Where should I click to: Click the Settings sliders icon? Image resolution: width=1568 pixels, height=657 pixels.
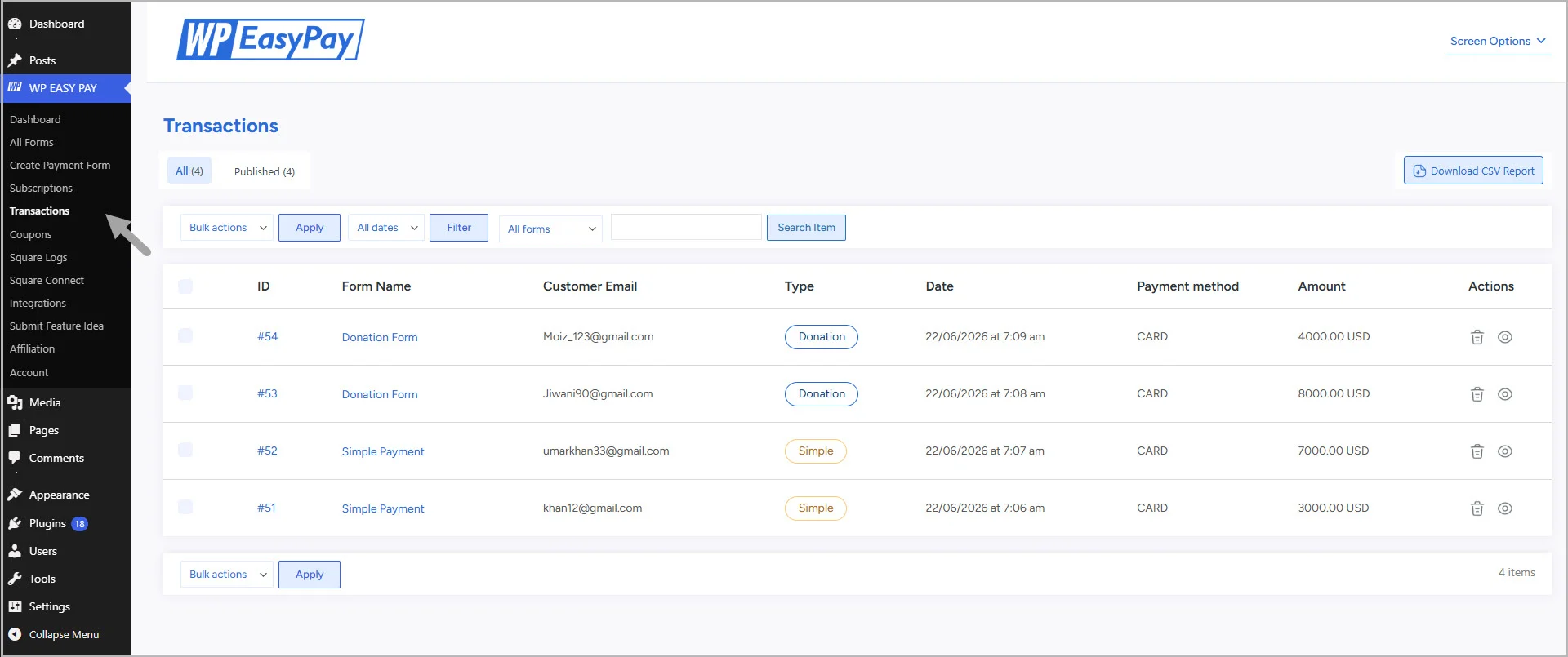(x=15, y=606)
